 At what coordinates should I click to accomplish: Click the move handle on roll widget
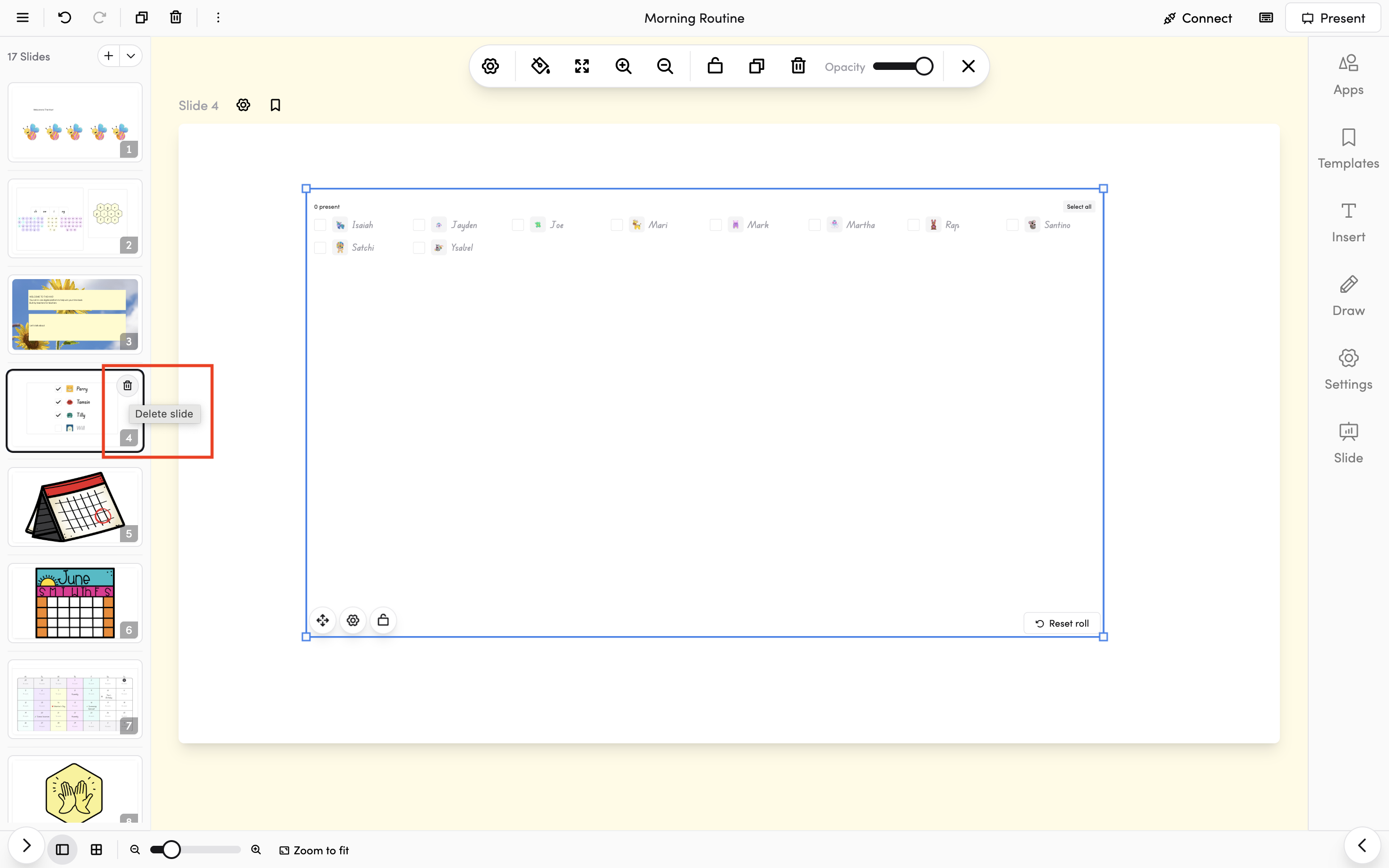pyautogui.click(x=323, y=620)
